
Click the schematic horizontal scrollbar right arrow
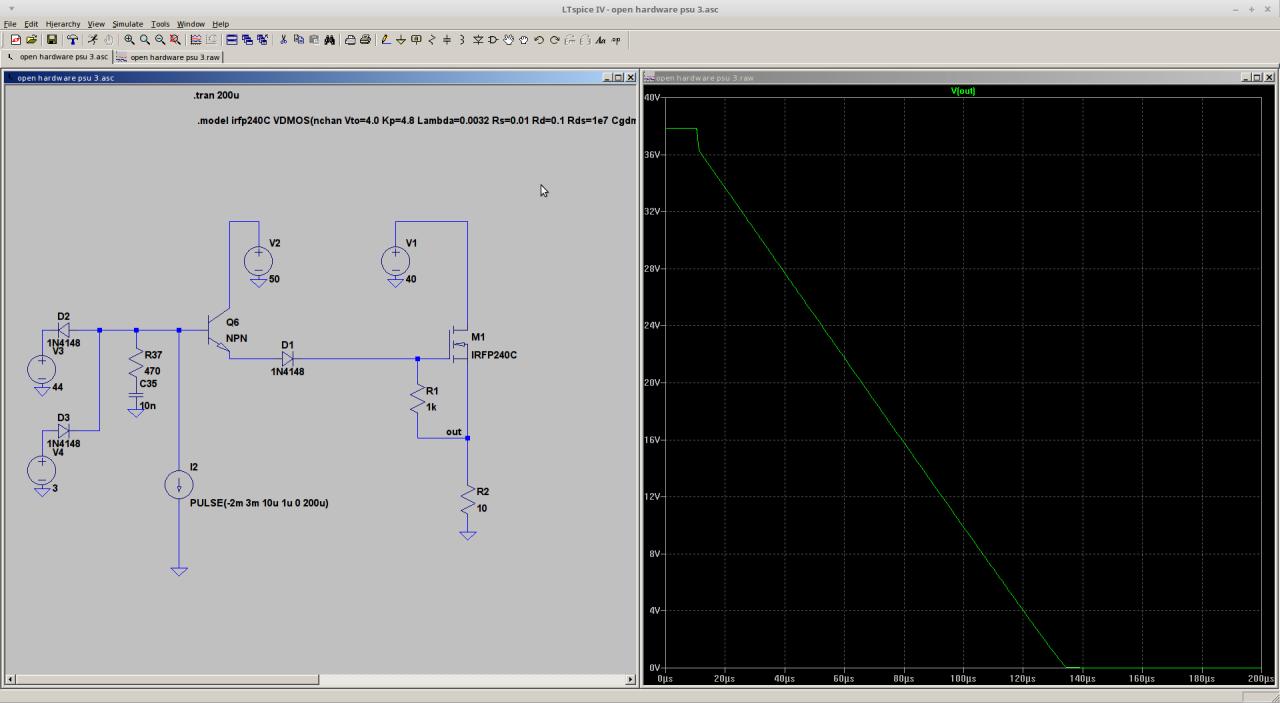[630, 680]
